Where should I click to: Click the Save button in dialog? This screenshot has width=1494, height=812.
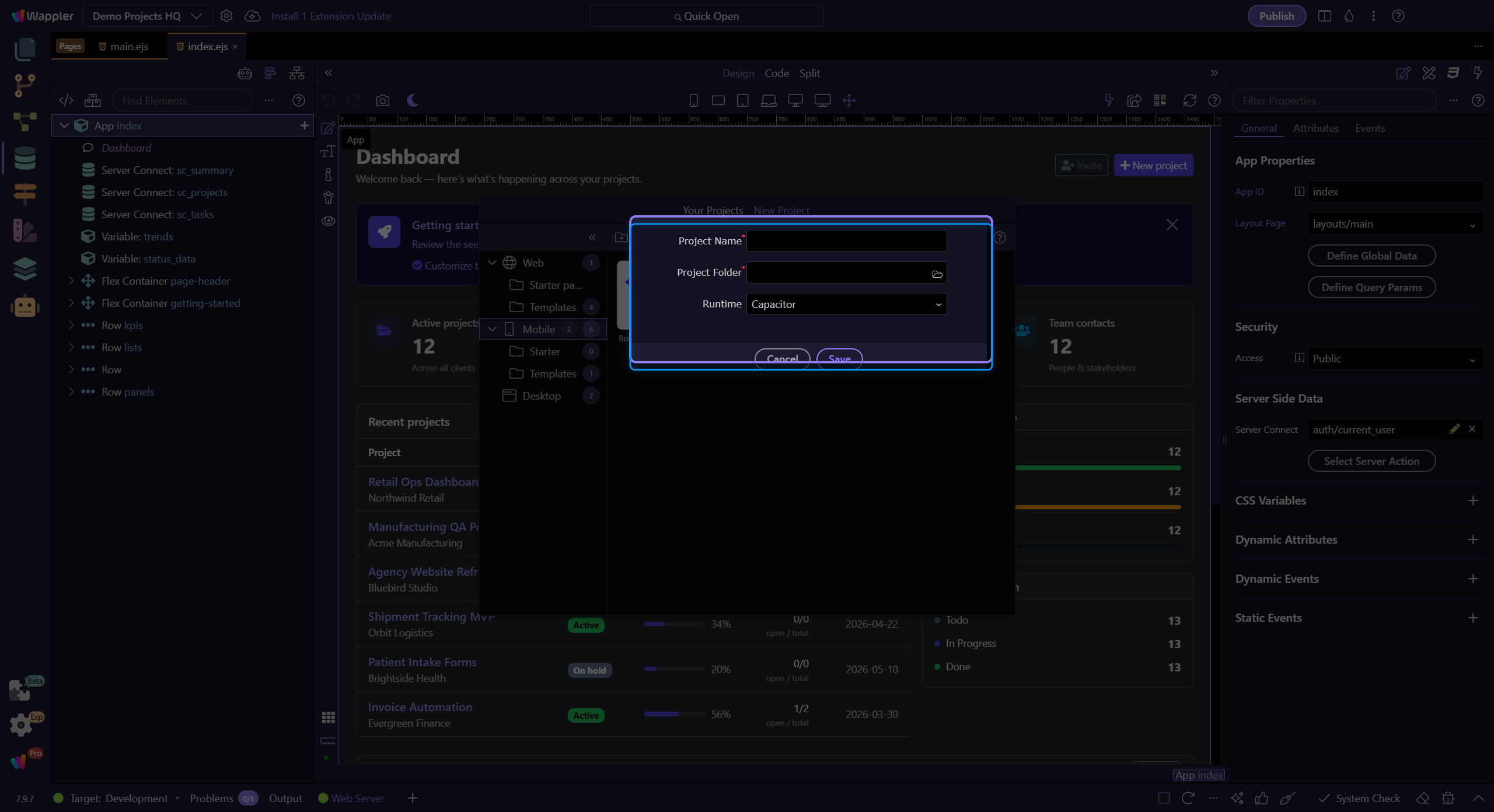839,358
